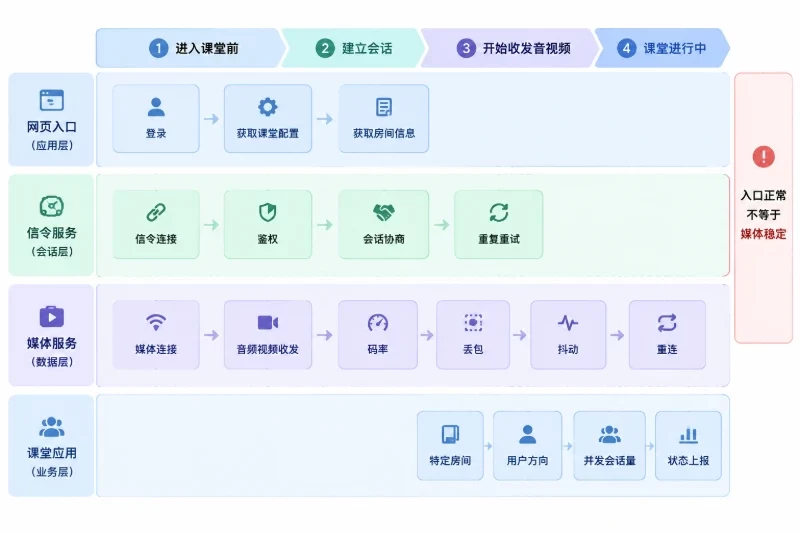The width and height of the screenshot is (800, 533).
Task: Click the 信令服务 row heading
Action: [52, 233]
